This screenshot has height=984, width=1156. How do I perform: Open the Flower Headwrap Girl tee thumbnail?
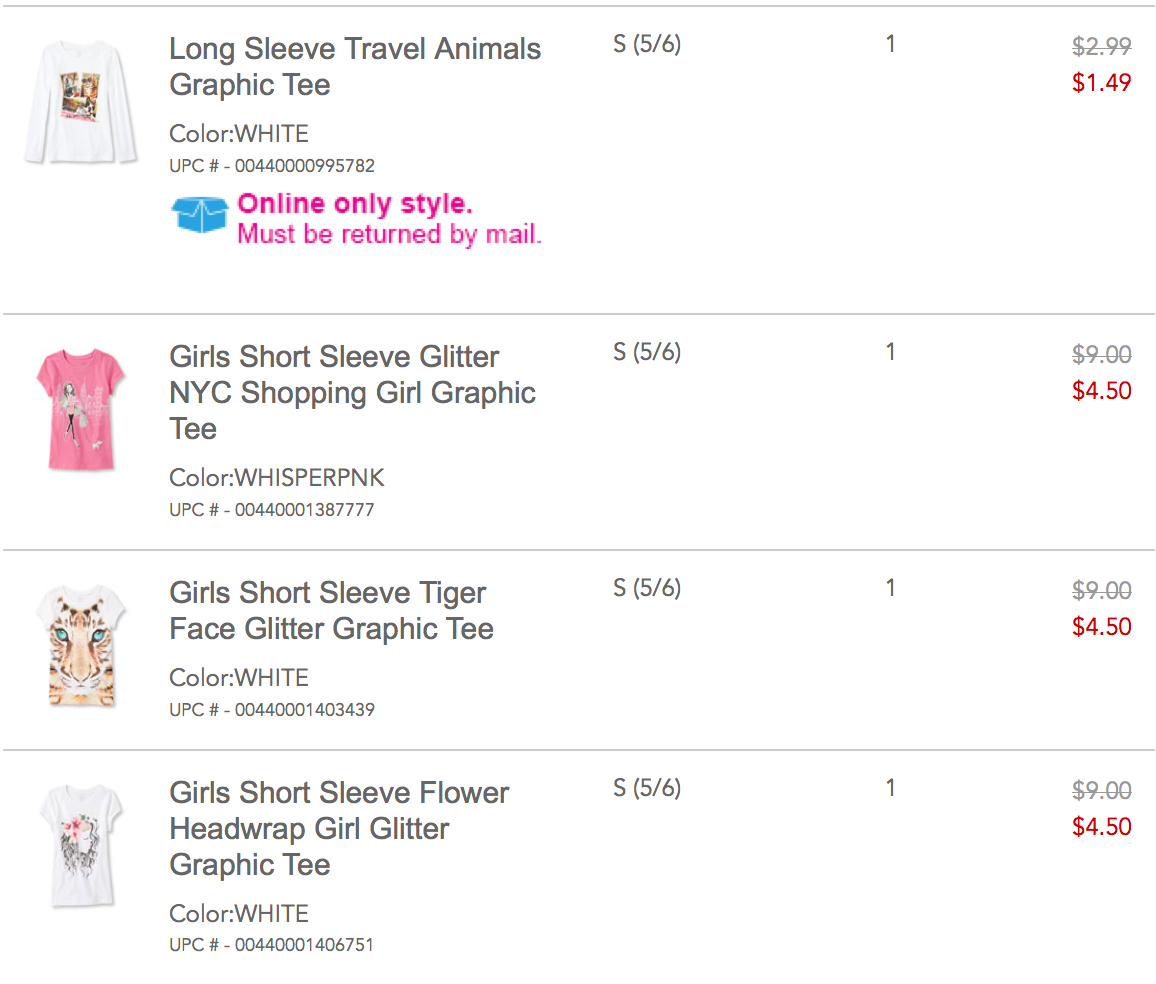pos(80,846)
